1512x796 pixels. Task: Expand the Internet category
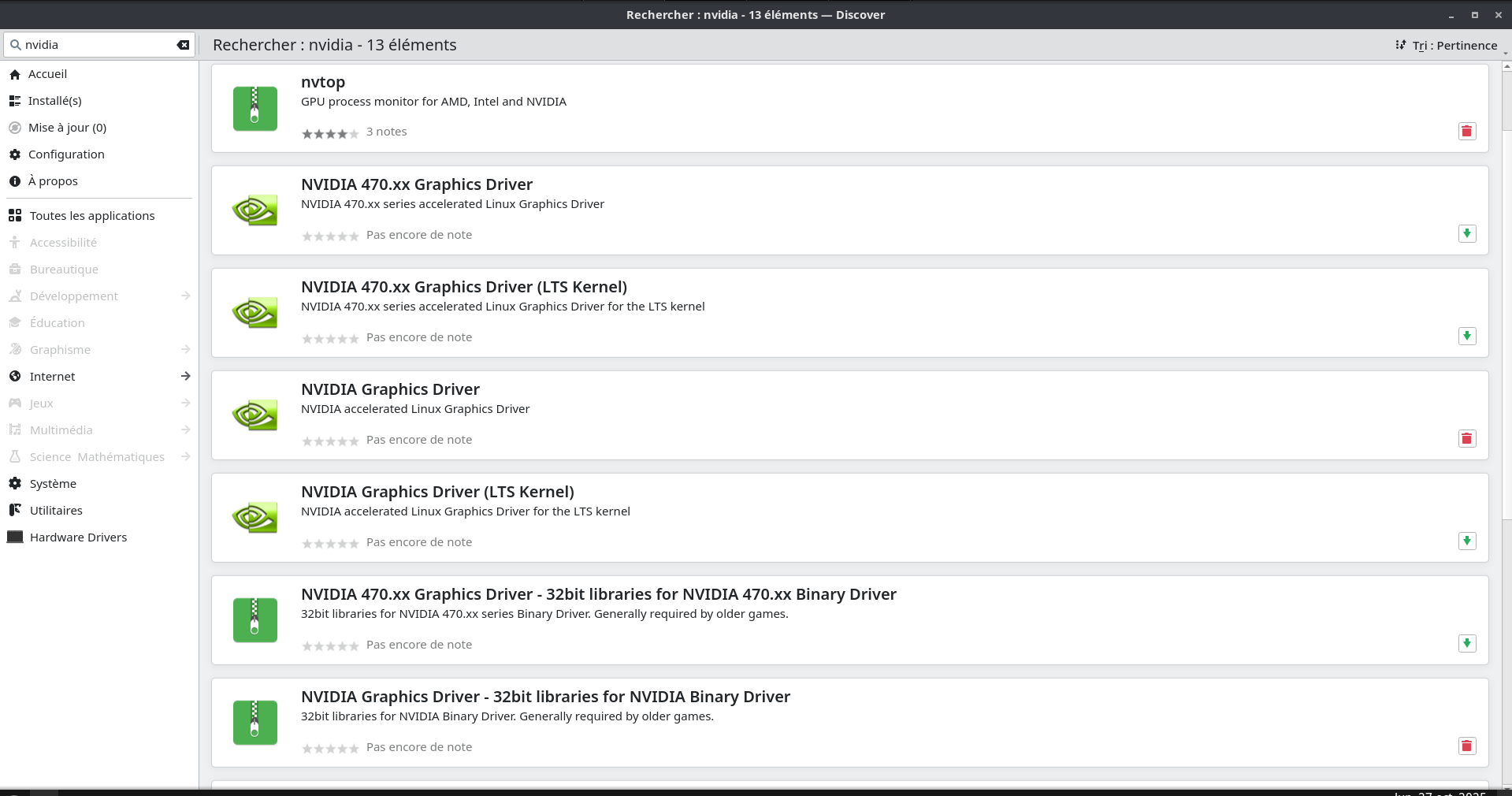pos(54,376)
